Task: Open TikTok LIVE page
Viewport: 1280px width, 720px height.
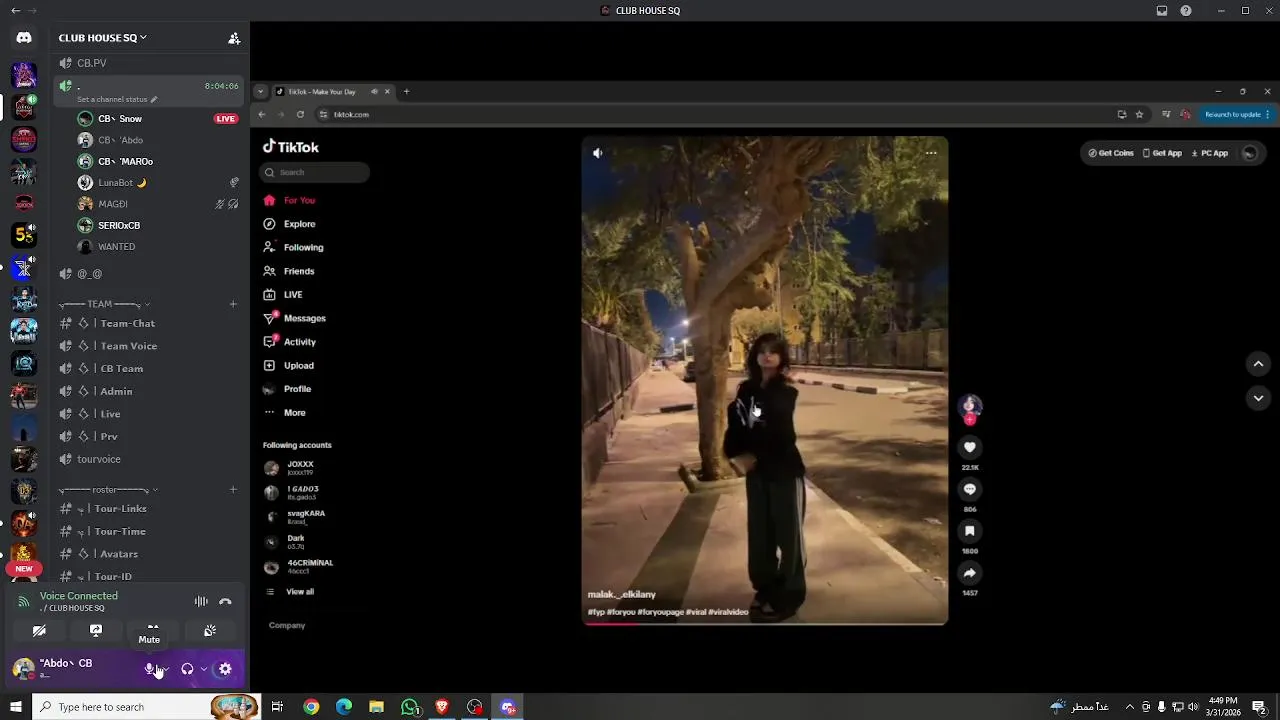Action: (x=283, y=295)
